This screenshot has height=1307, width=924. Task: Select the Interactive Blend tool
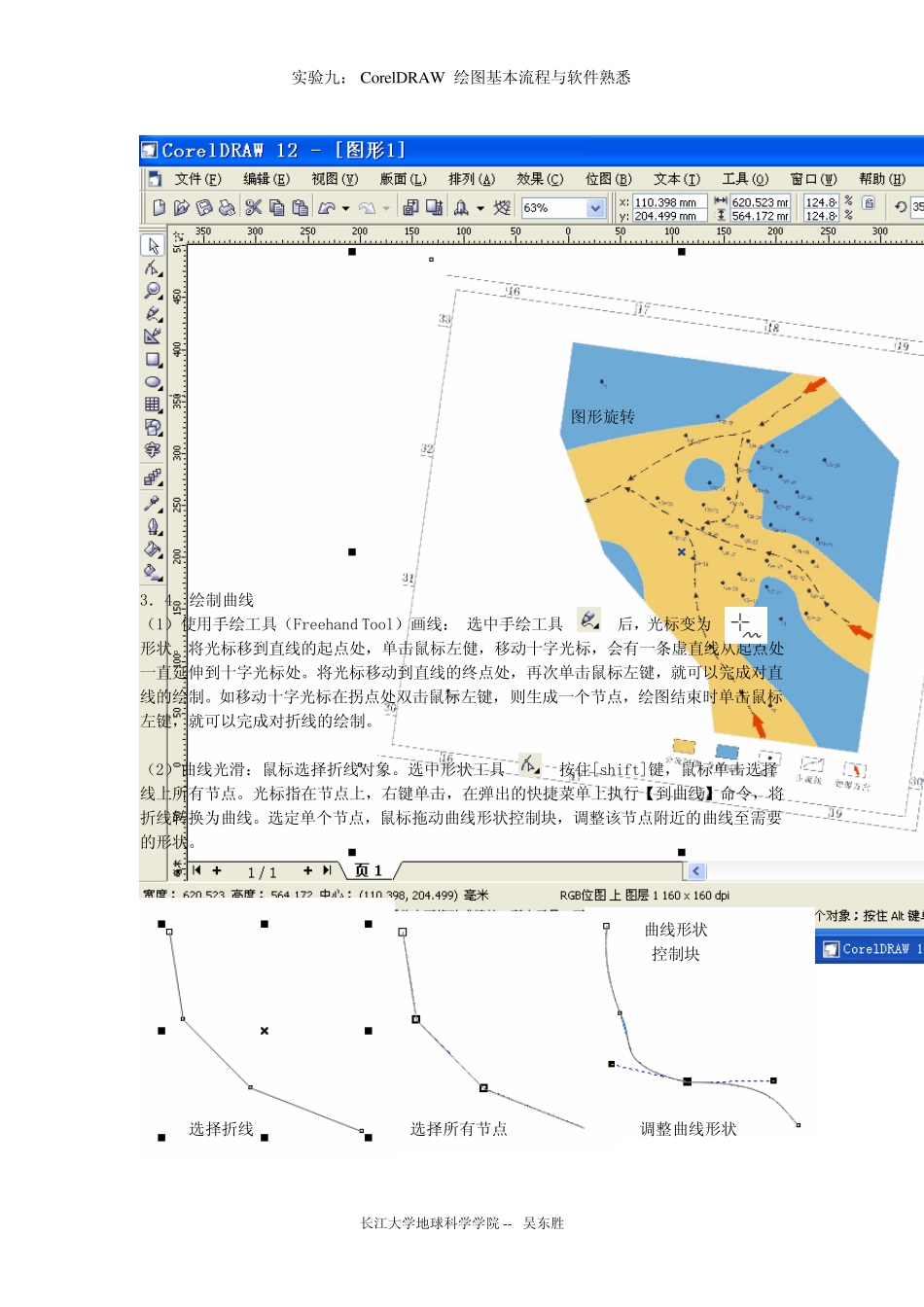pyautogui.click(x=153, y=477)
